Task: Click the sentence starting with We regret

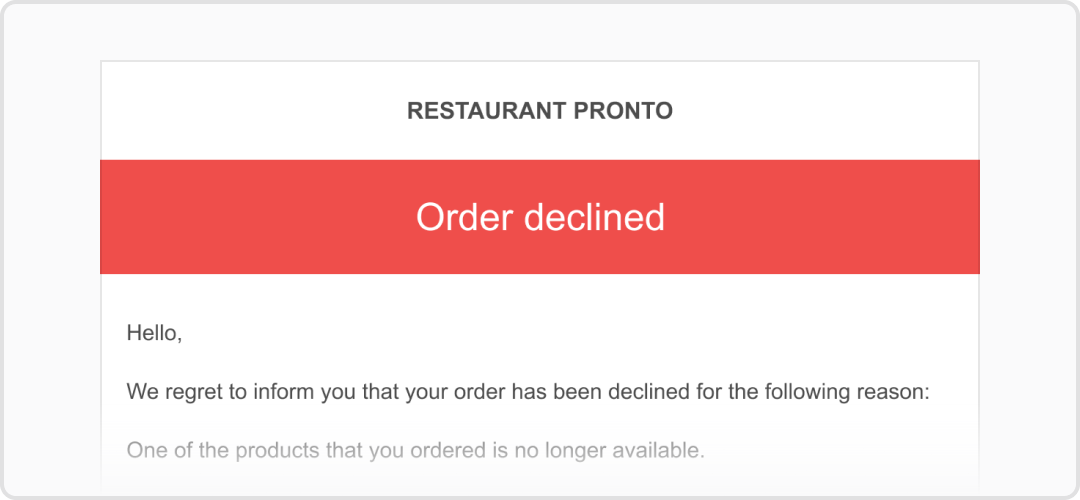Action: [x=528, y=393]
